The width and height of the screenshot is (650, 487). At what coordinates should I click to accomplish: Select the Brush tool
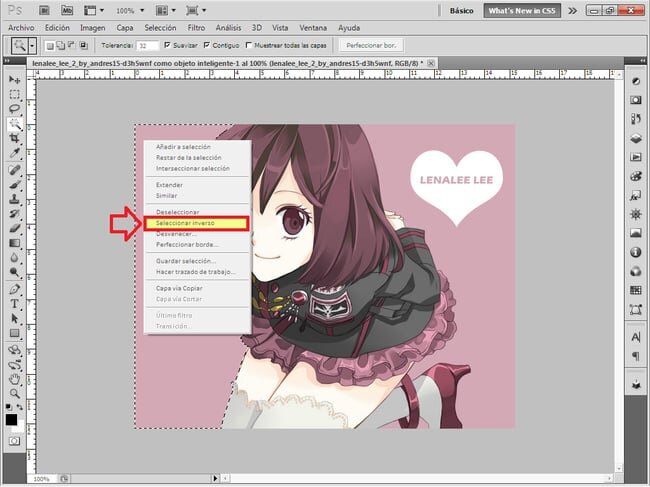tap(15, 184)
